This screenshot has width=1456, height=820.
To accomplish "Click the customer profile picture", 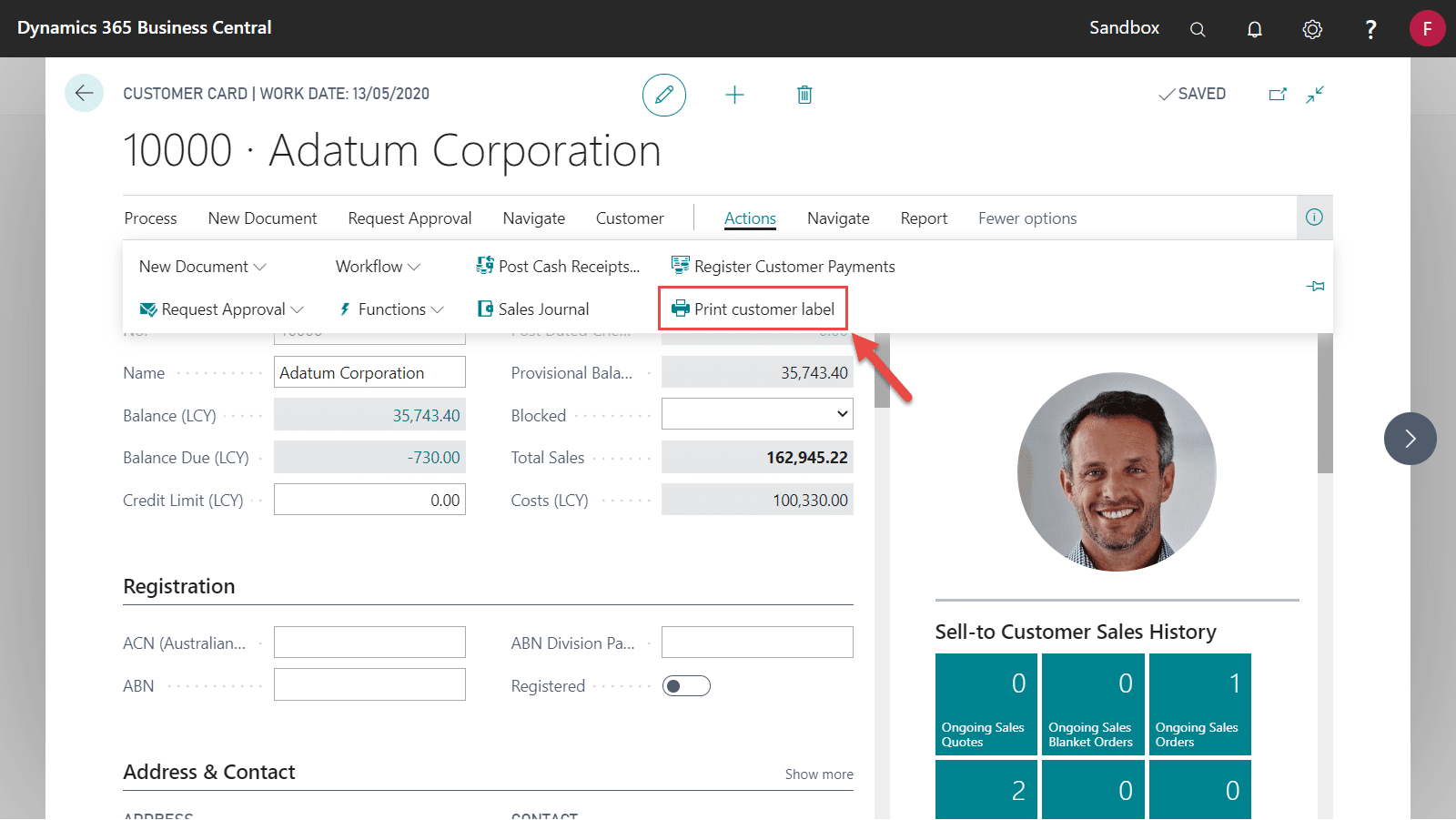I will (1117, 471).
